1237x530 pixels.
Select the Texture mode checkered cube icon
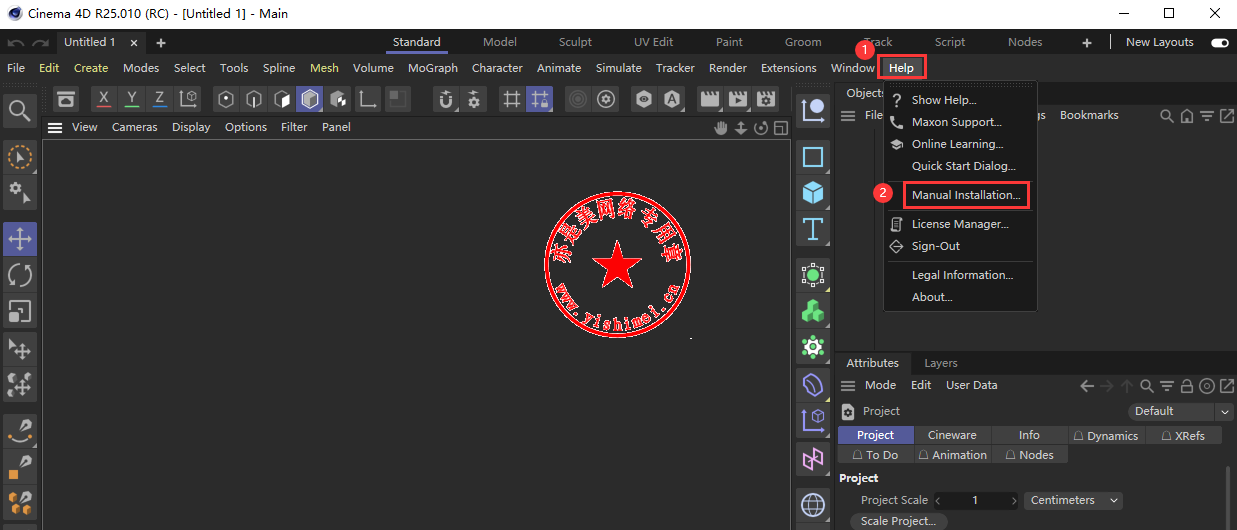click(x=338, y=99)
